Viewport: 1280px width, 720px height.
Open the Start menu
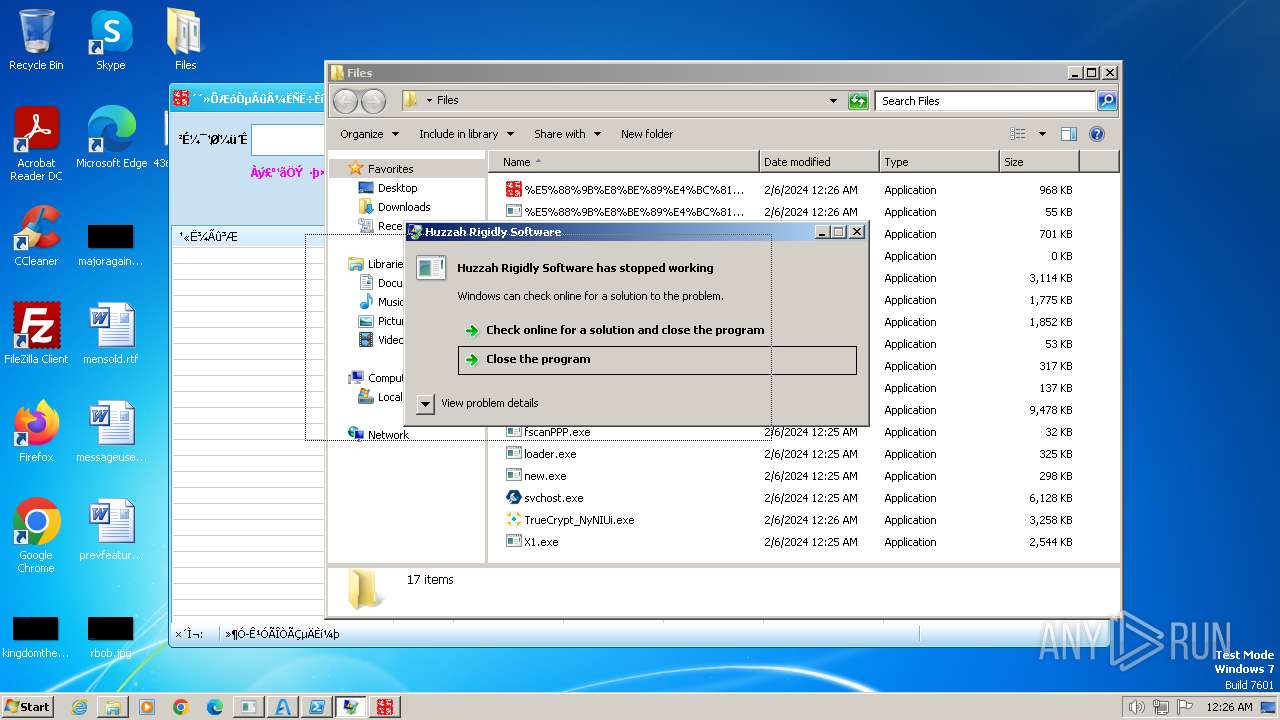click(x=27, y=706)
